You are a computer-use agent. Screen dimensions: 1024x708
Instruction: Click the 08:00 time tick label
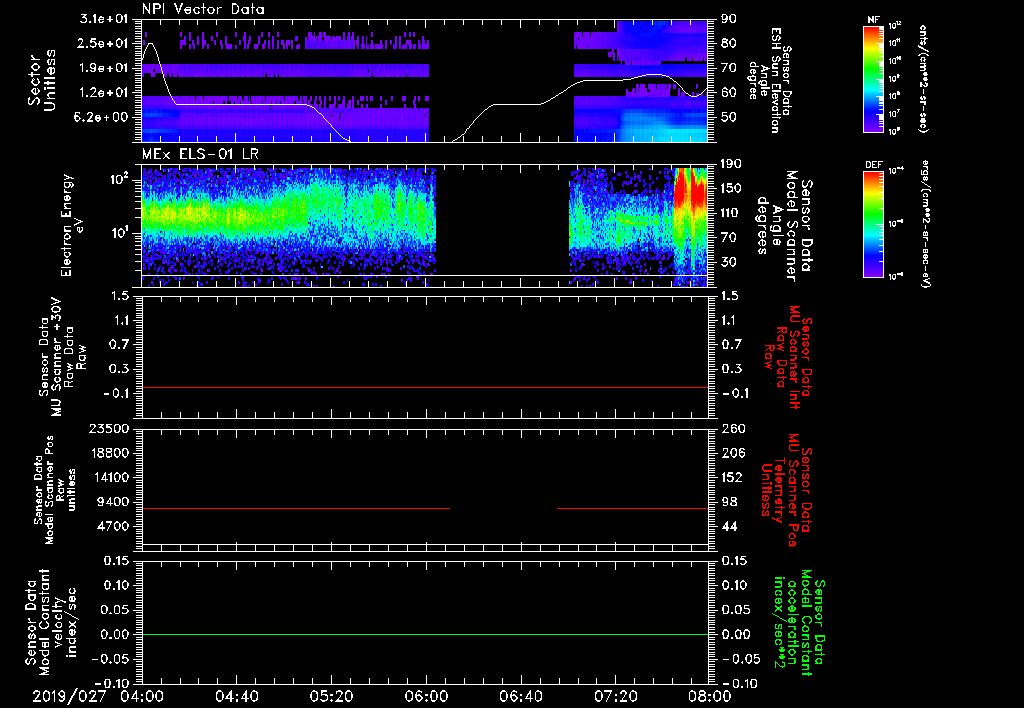coord(709,696)
